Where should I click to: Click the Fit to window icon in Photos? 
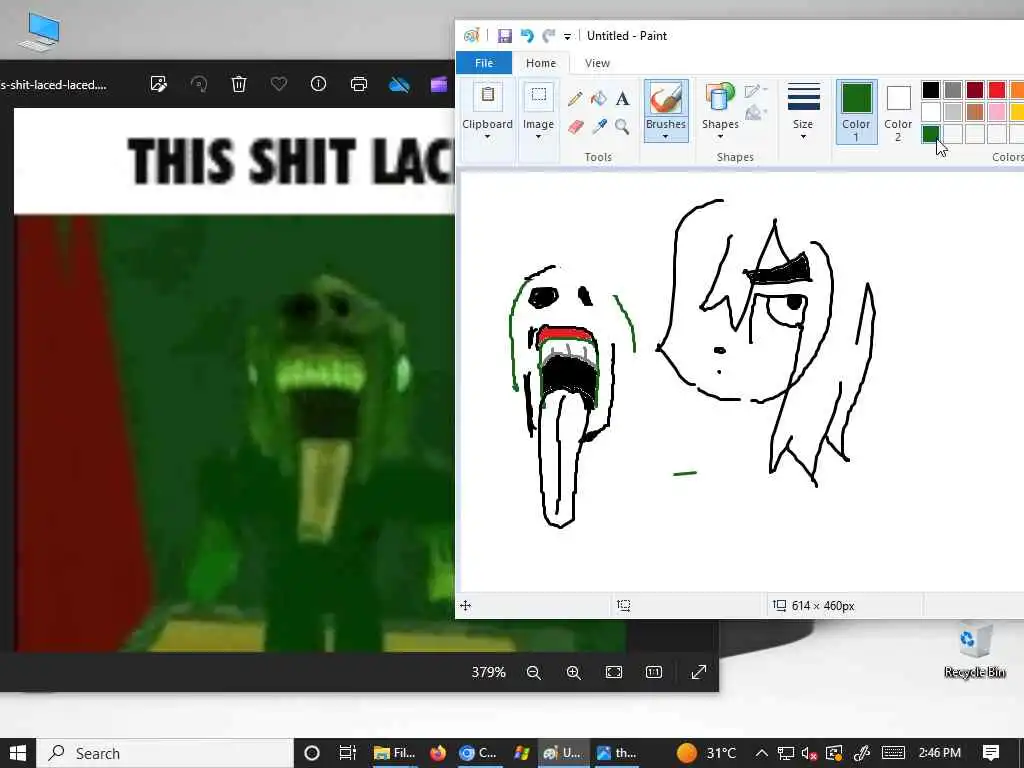coord(614,673)
